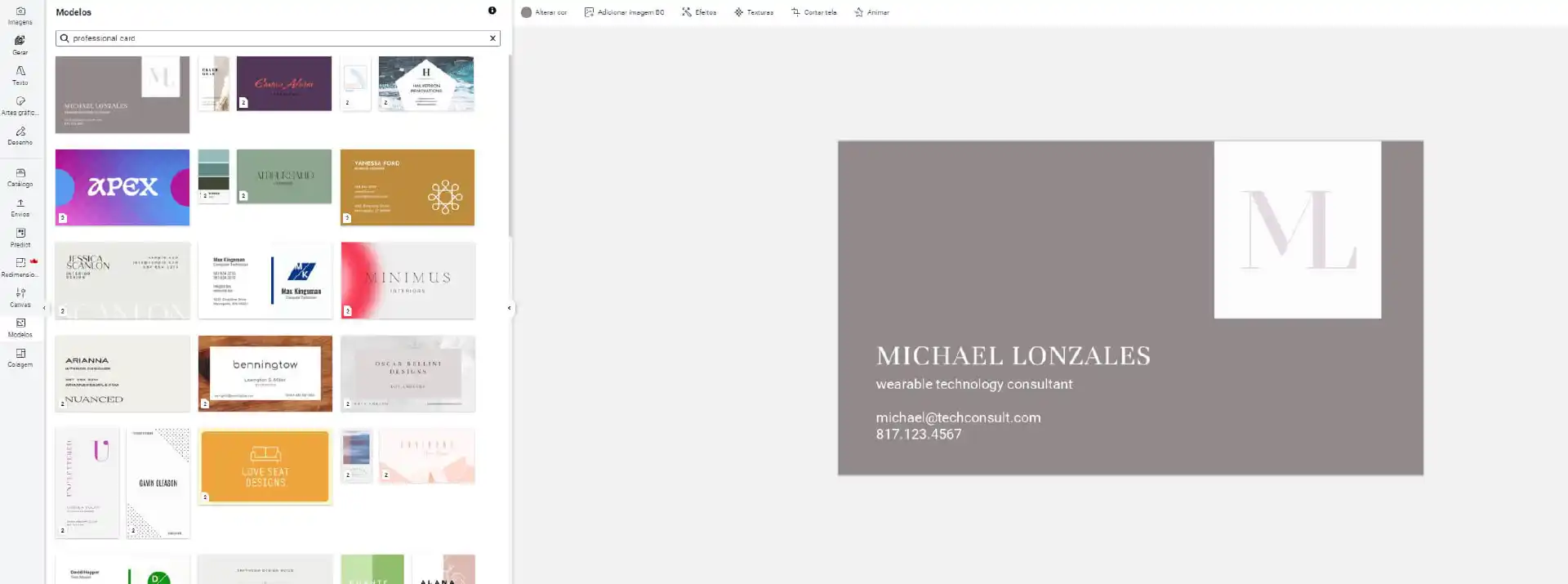Viewport: 1568px width, 584px height.
Task: Open the Catálogo section
Action: (20, 177)
